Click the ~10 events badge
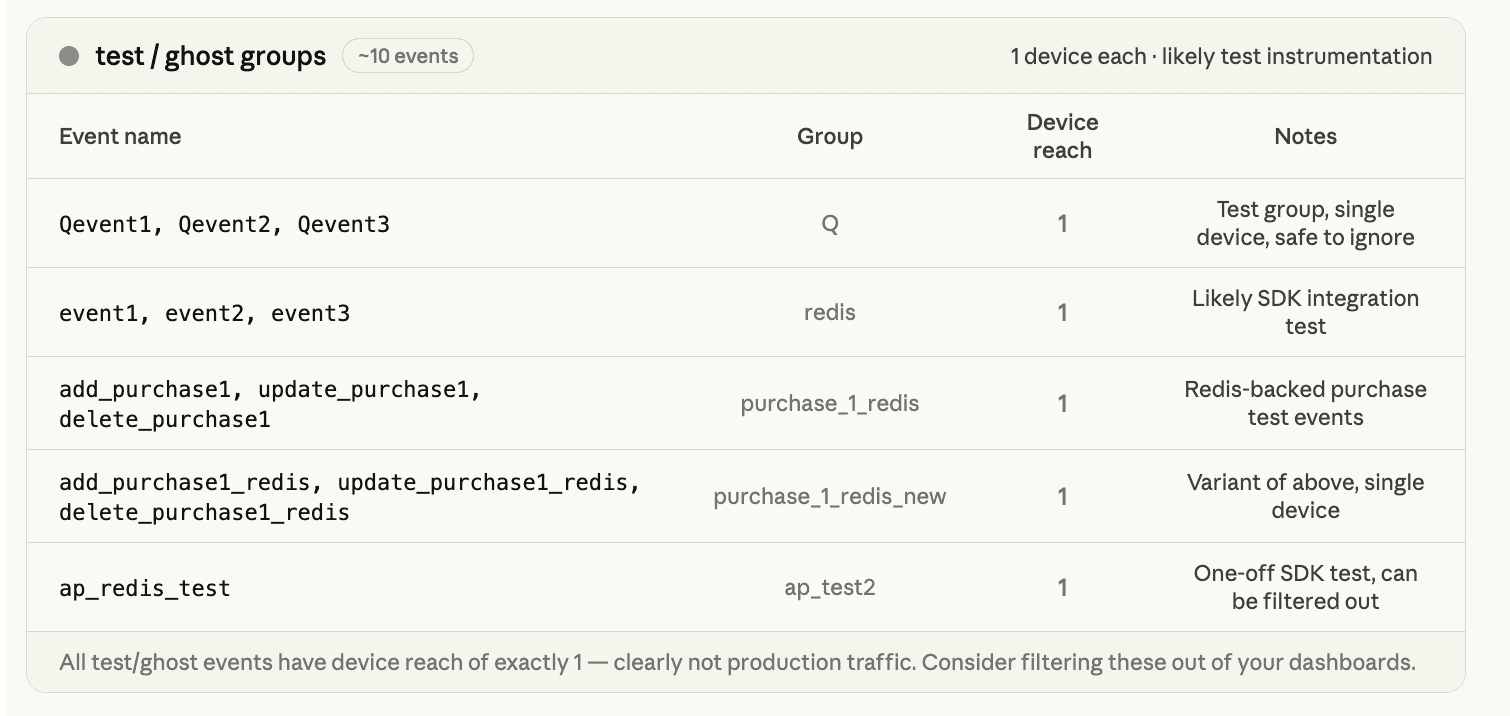The height and width of the screenshot is (716, 1510). [x=408, y=56]
